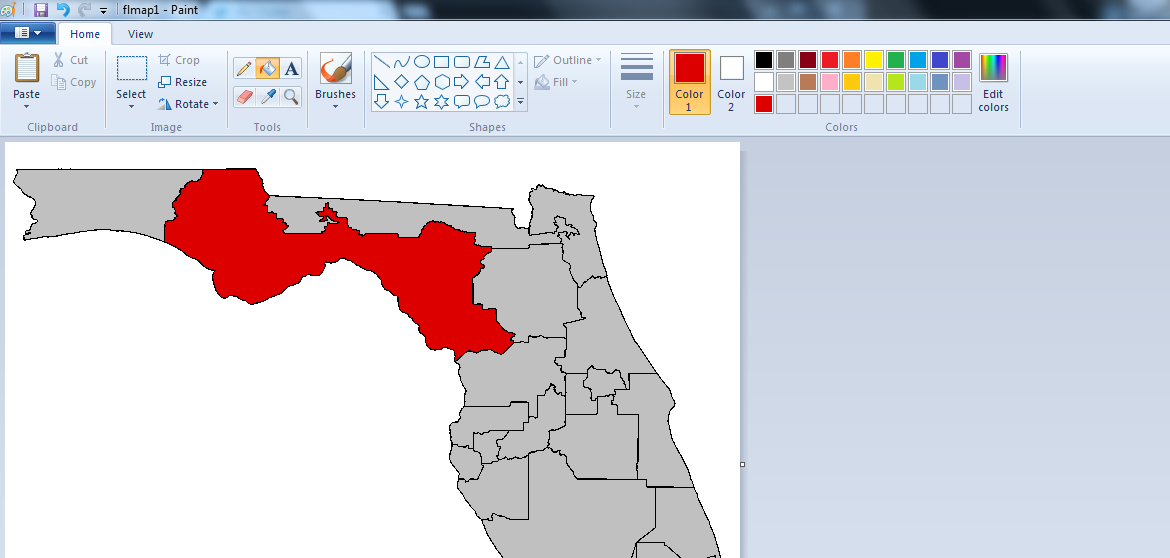Expand the shape Fill dropdown
The image size is (1170, 558).
[575, 82]
